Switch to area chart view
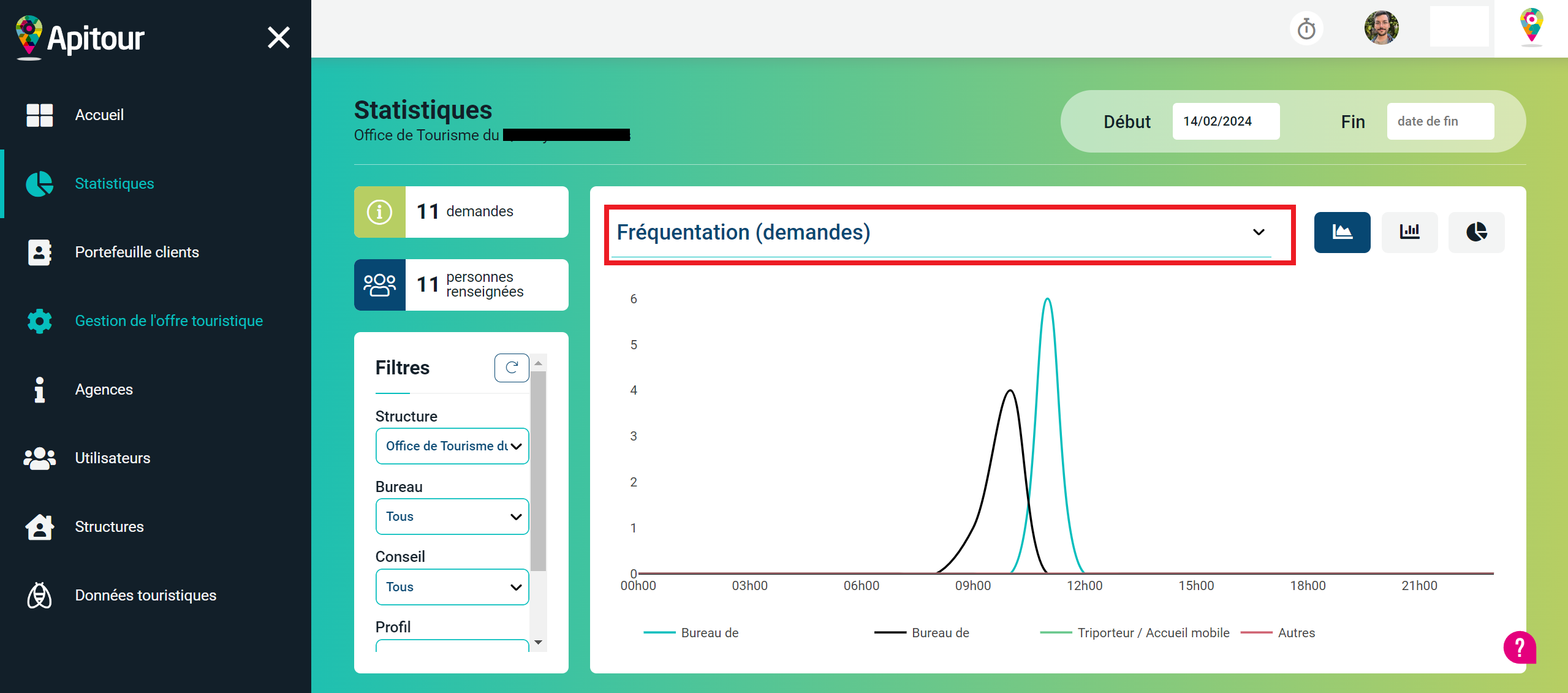Image resolution: width=1568 pixels, height=693 pixels. point(1342,232)
